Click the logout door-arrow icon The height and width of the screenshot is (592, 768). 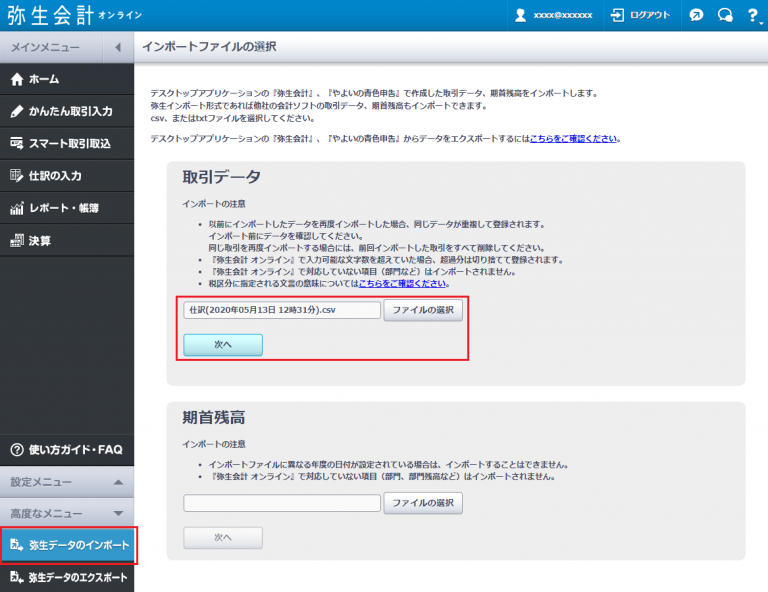click(617, 15)
